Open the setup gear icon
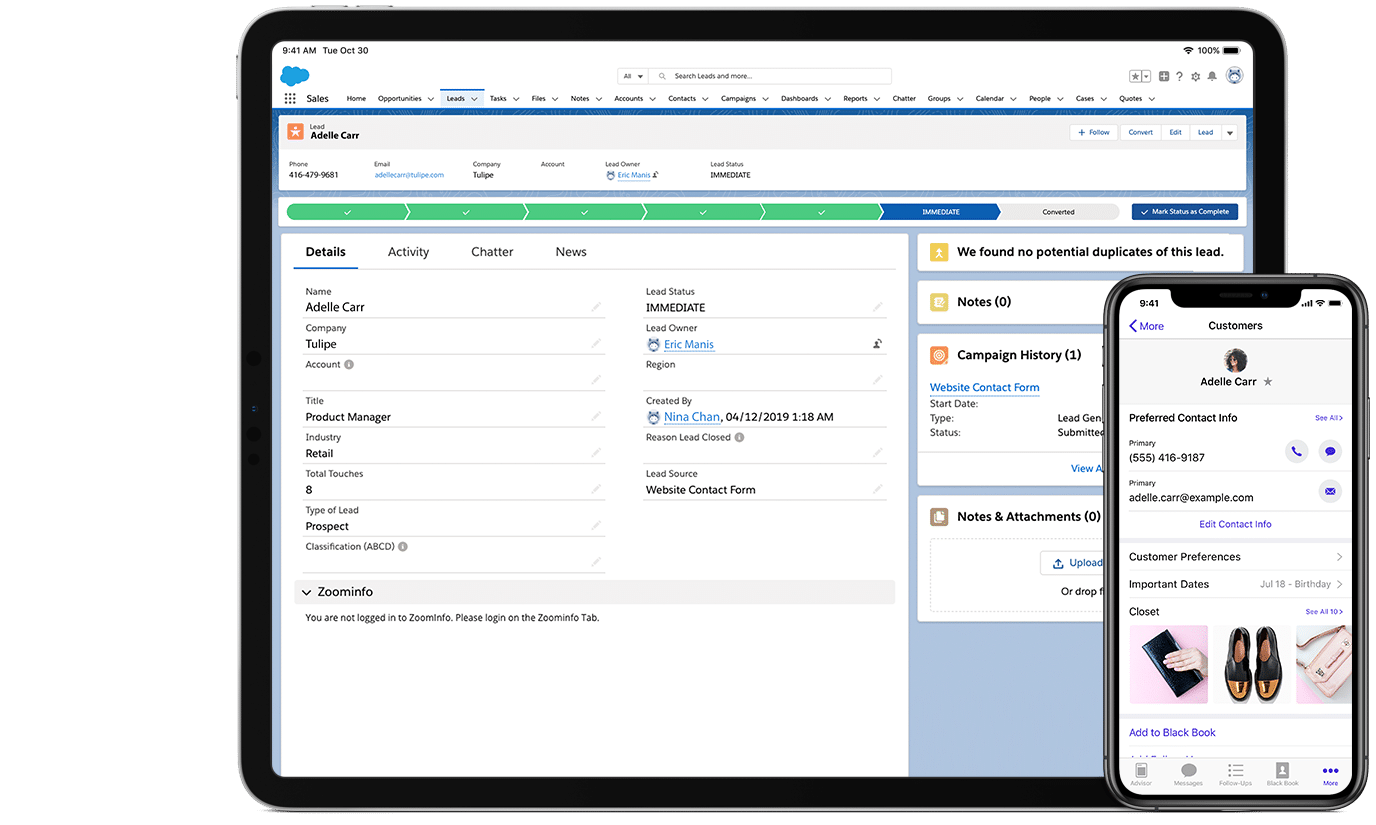 (x=1195, y=76)
